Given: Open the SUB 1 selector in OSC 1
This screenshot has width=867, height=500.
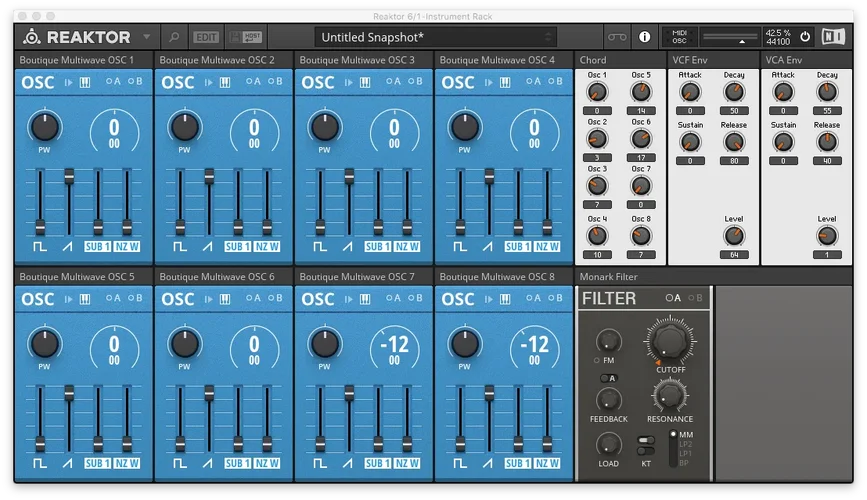Looking at the screenshot, I should coord(97,246).
